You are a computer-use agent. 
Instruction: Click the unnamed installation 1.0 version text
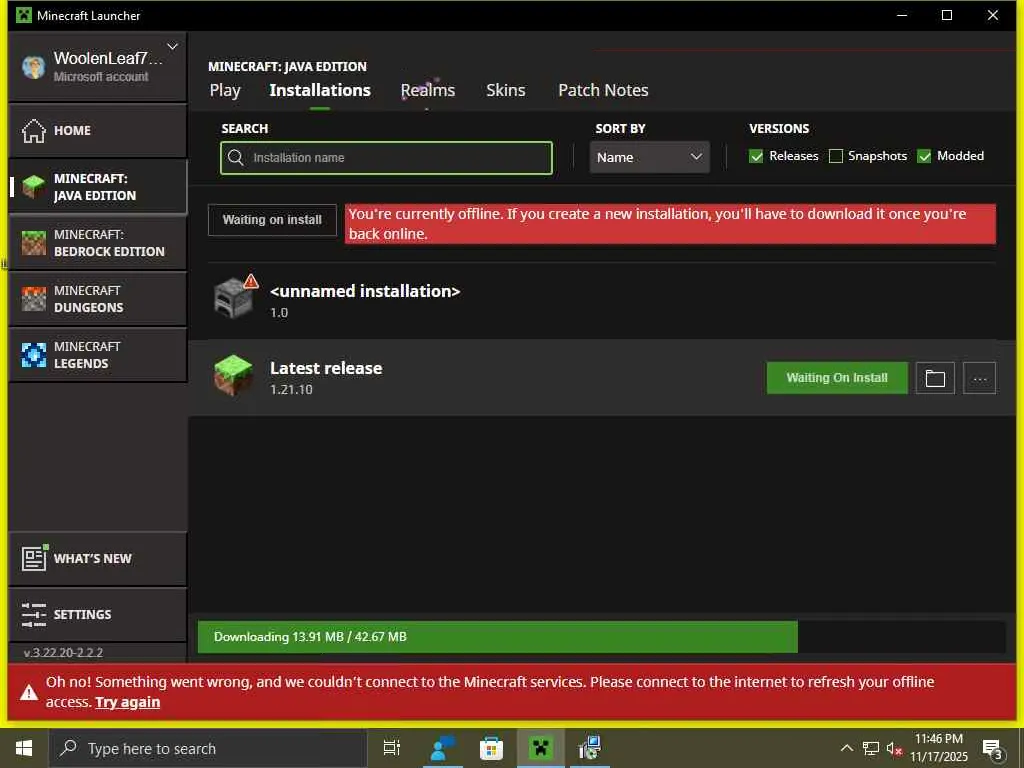point(279,313)
